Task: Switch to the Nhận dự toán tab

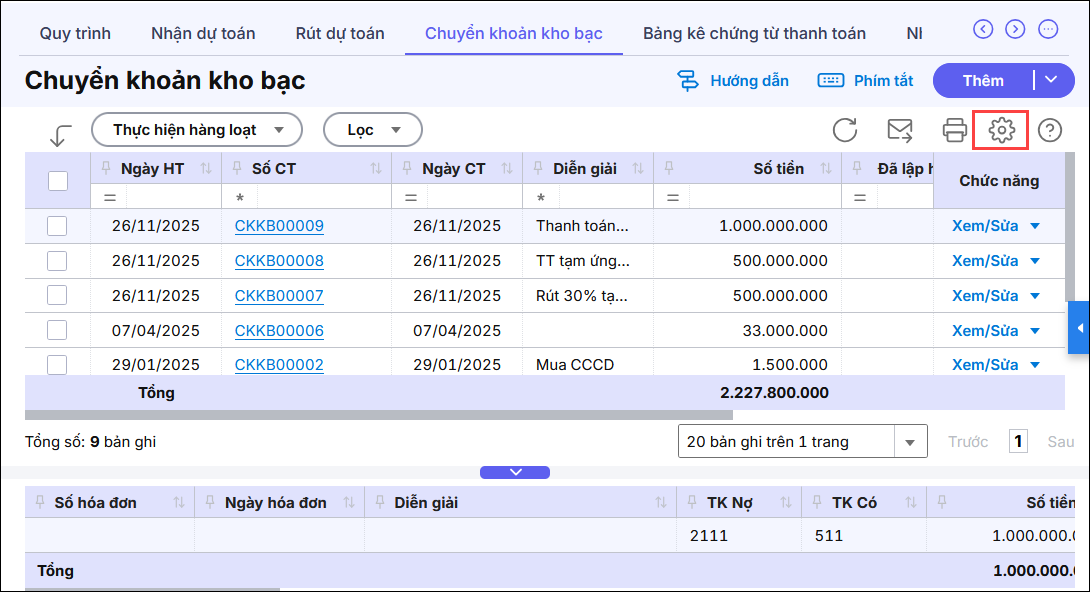Action: coord(203,33)
